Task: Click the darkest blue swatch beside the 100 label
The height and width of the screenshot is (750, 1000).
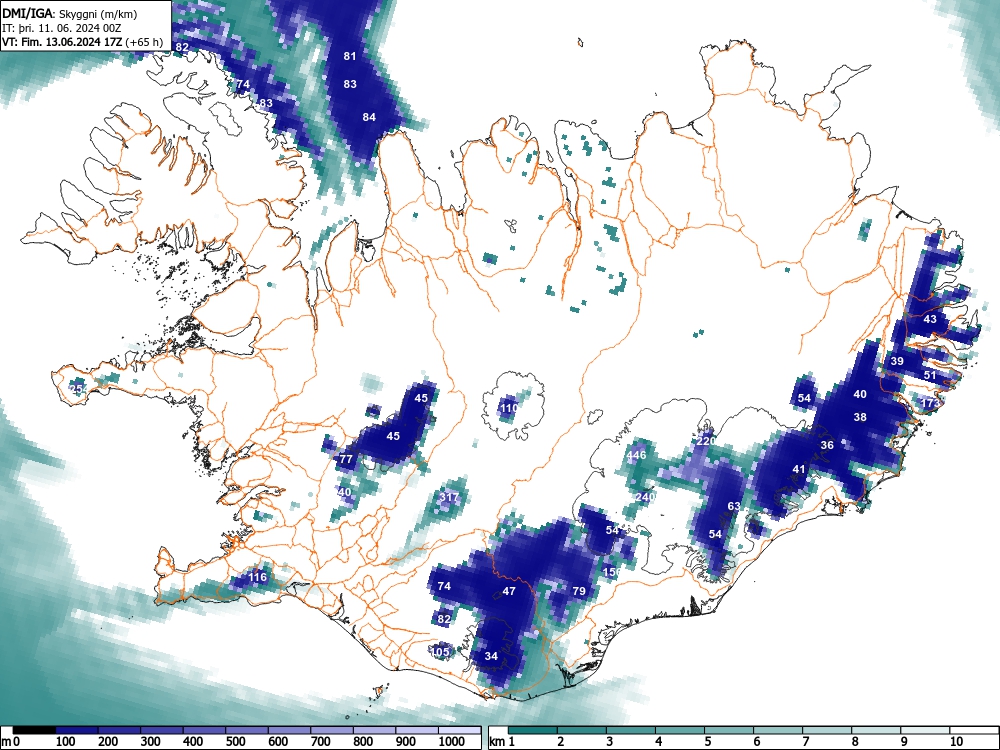Action: [77, 730]
